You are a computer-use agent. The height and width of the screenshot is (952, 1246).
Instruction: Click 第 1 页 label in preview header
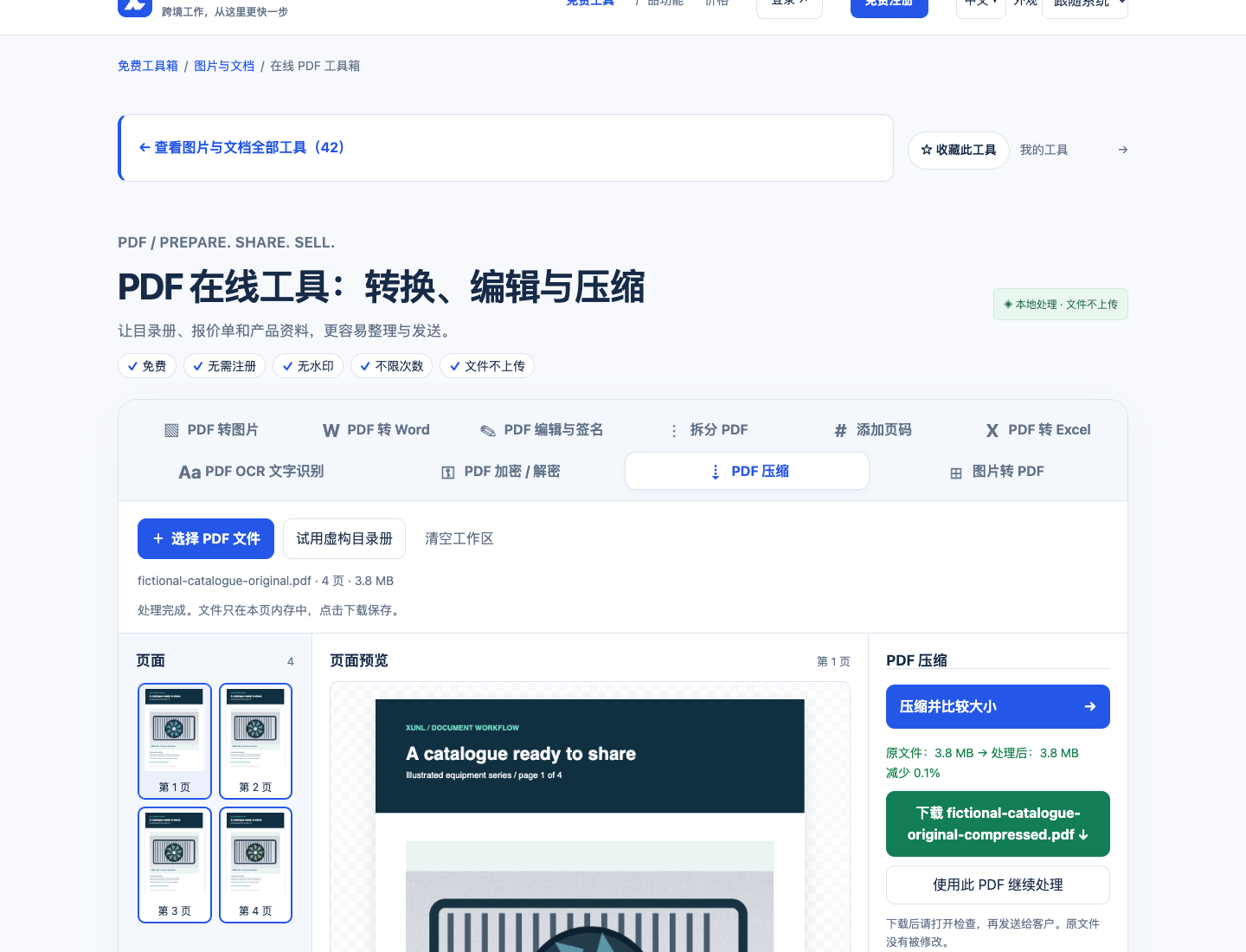pos(833,661)
